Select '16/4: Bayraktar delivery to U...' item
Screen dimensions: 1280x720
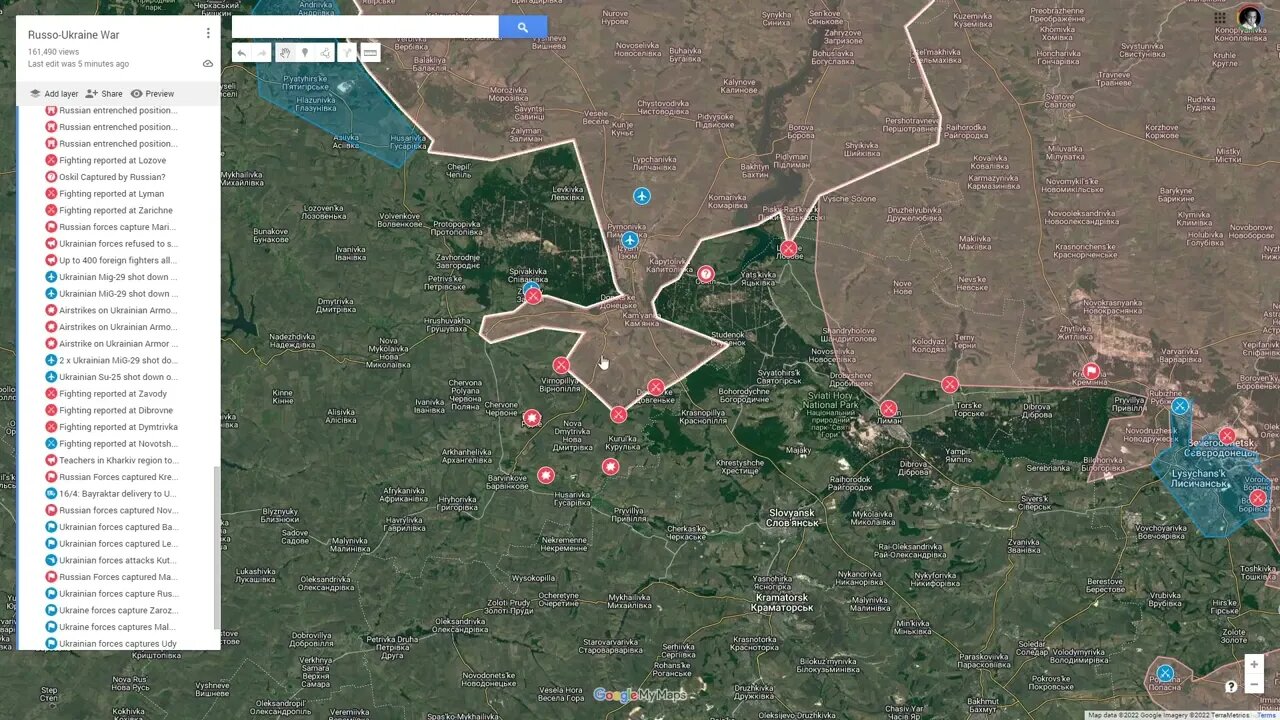(x=112, y=494)
